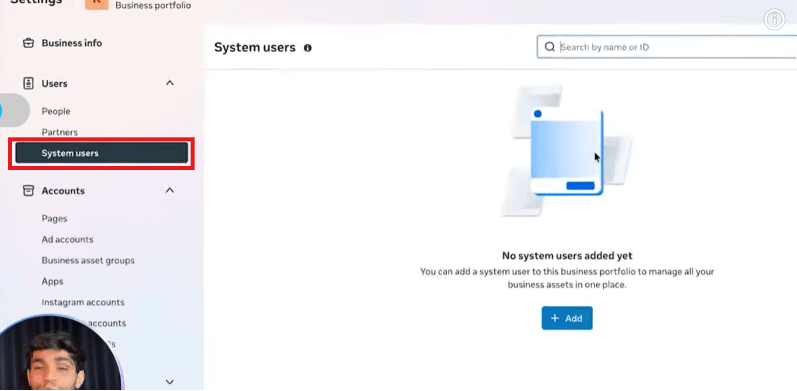
Task: Click the info icon beside System users heading
Action: point(308,48)
